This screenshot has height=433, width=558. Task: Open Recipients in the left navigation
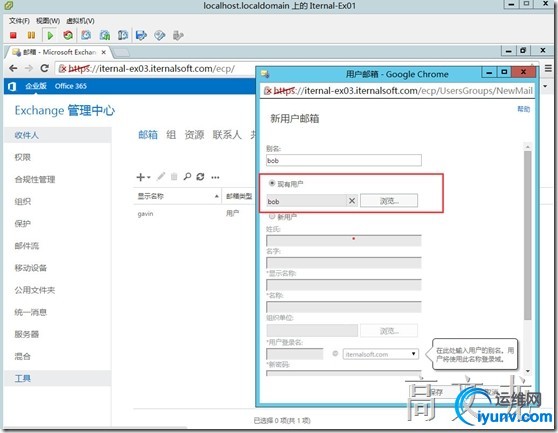tap(57, 136)
